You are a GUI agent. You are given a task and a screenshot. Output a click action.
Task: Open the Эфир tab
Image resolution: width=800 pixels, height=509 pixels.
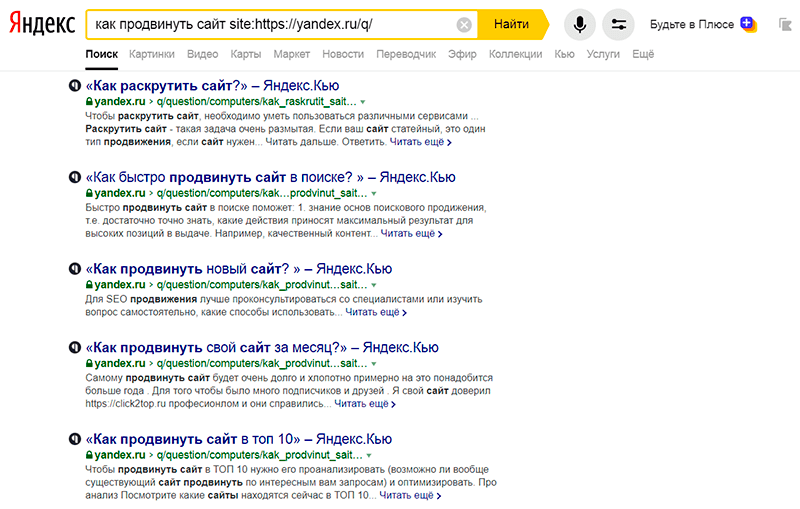[462, 54]
